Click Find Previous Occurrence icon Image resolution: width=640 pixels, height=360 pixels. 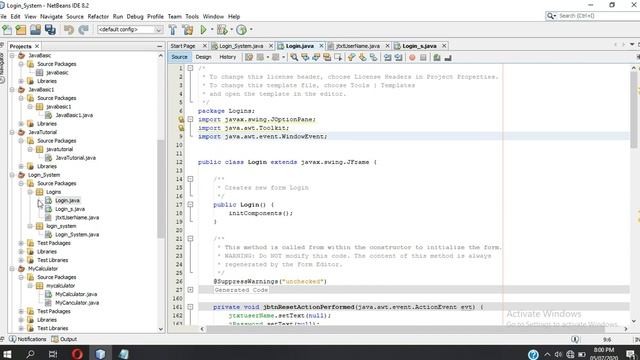click(x=305, y=58)
